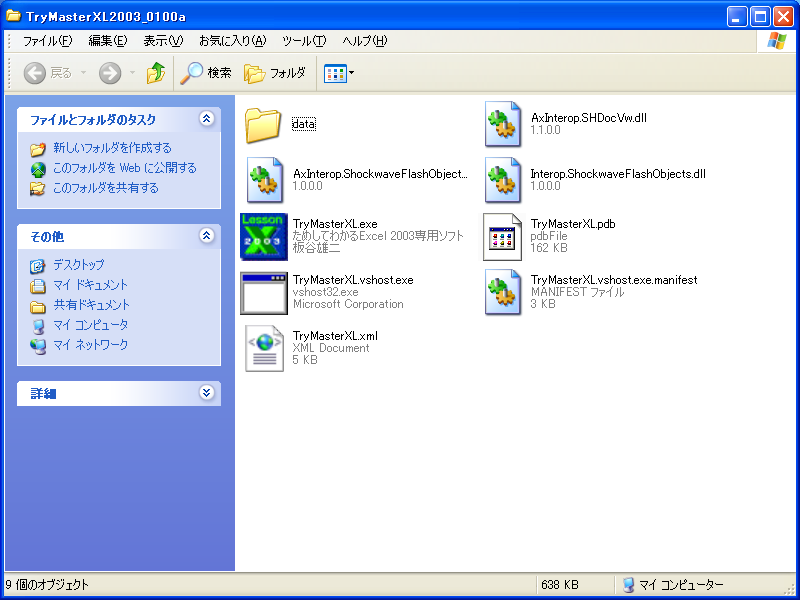Click the 638 KB status bar size

(x=560, y=585)
